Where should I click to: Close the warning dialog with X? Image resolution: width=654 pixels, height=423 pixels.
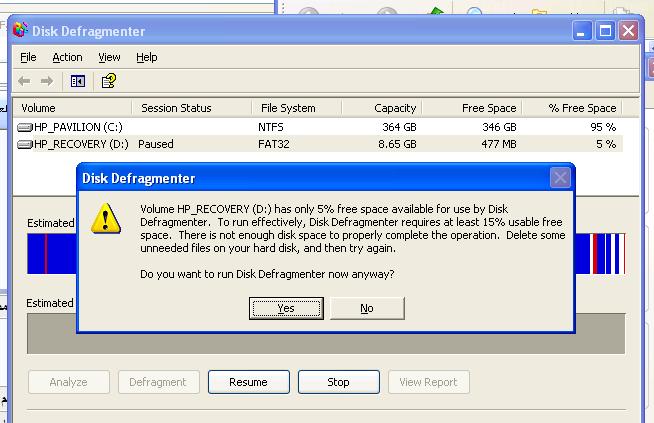click(560, 178)
